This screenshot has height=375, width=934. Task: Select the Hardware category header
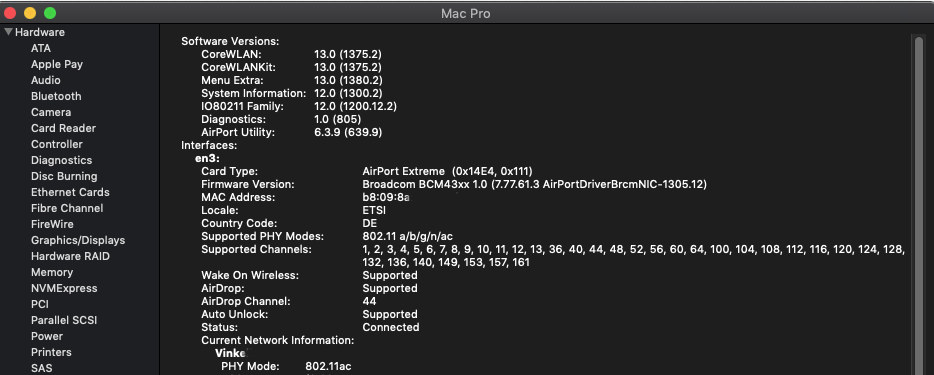tap(40, 32)
